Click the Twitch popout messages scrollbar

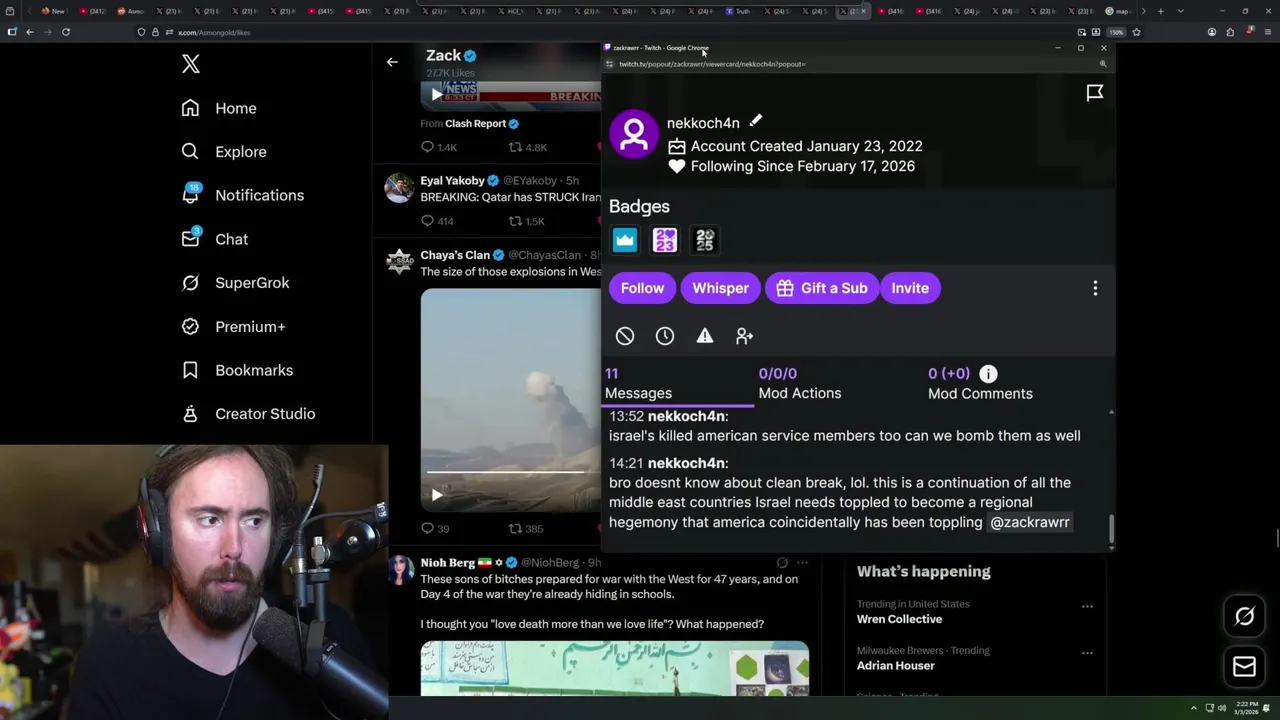pos(1111,530)
